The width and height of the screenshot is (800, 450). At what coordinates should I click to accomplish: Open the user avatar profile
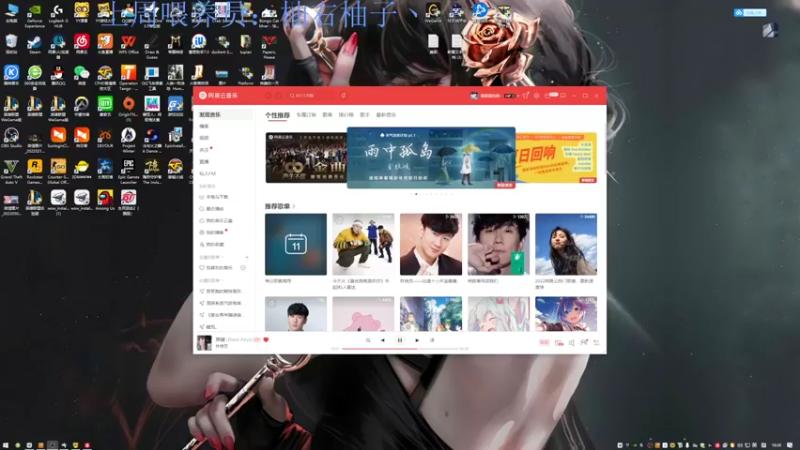click(474, 95)
